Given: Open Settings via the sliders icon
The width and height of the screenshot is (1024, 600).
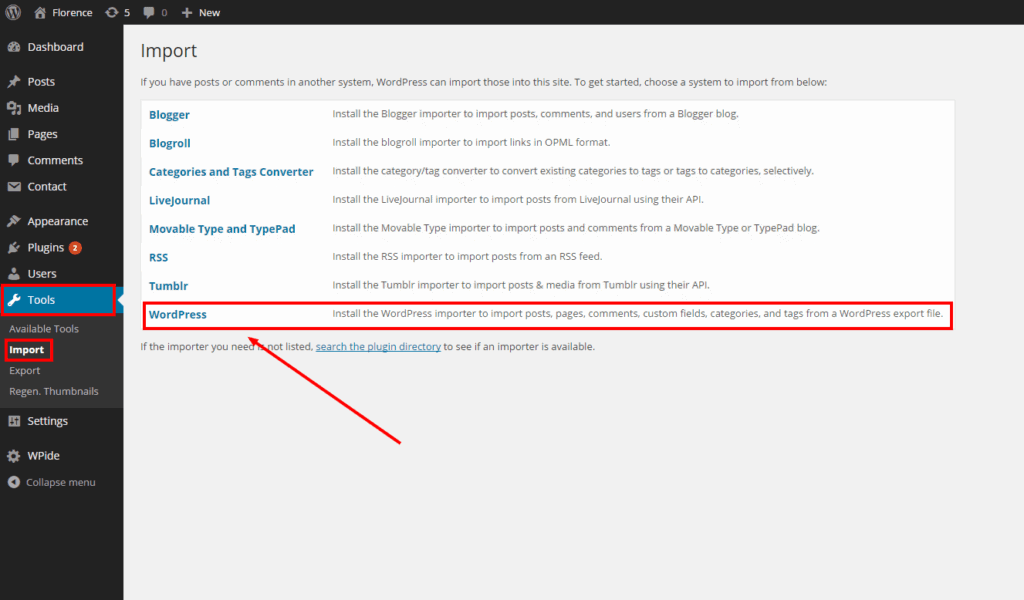Looking at the screenshot, I should [14, 421].
